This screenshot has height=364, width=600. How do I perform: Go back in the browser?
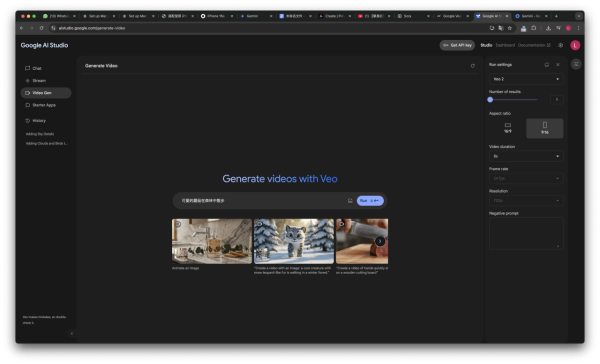[x=21, y=28]
